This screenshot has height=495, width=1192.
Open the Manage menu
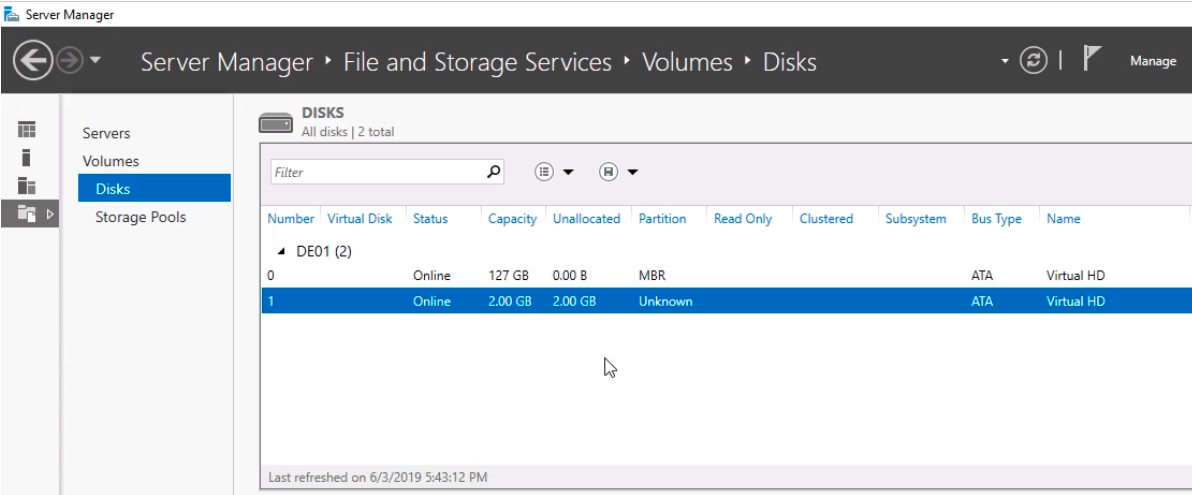tap(1152, 62)
